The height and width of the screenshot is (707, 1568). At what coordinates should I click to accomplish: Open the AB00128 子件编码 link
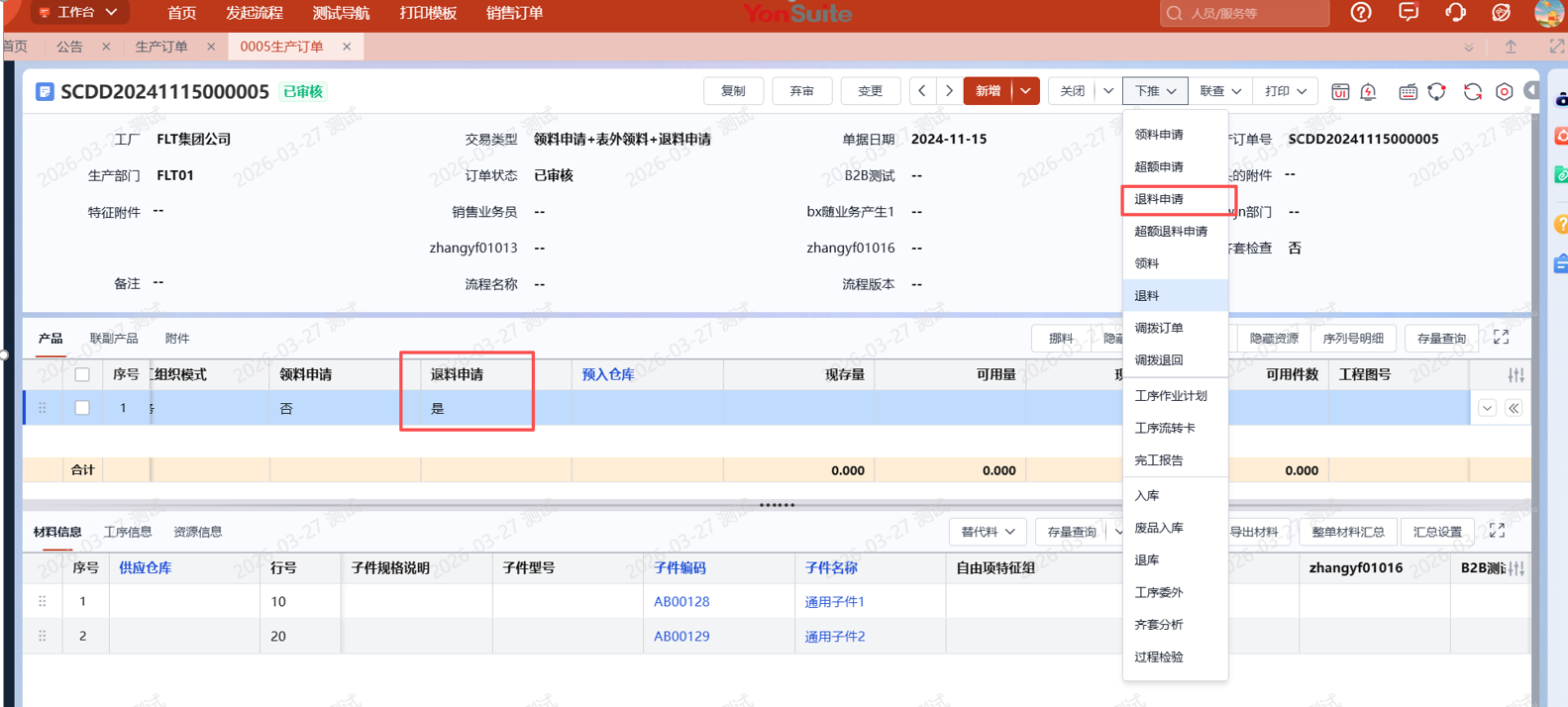681,601
